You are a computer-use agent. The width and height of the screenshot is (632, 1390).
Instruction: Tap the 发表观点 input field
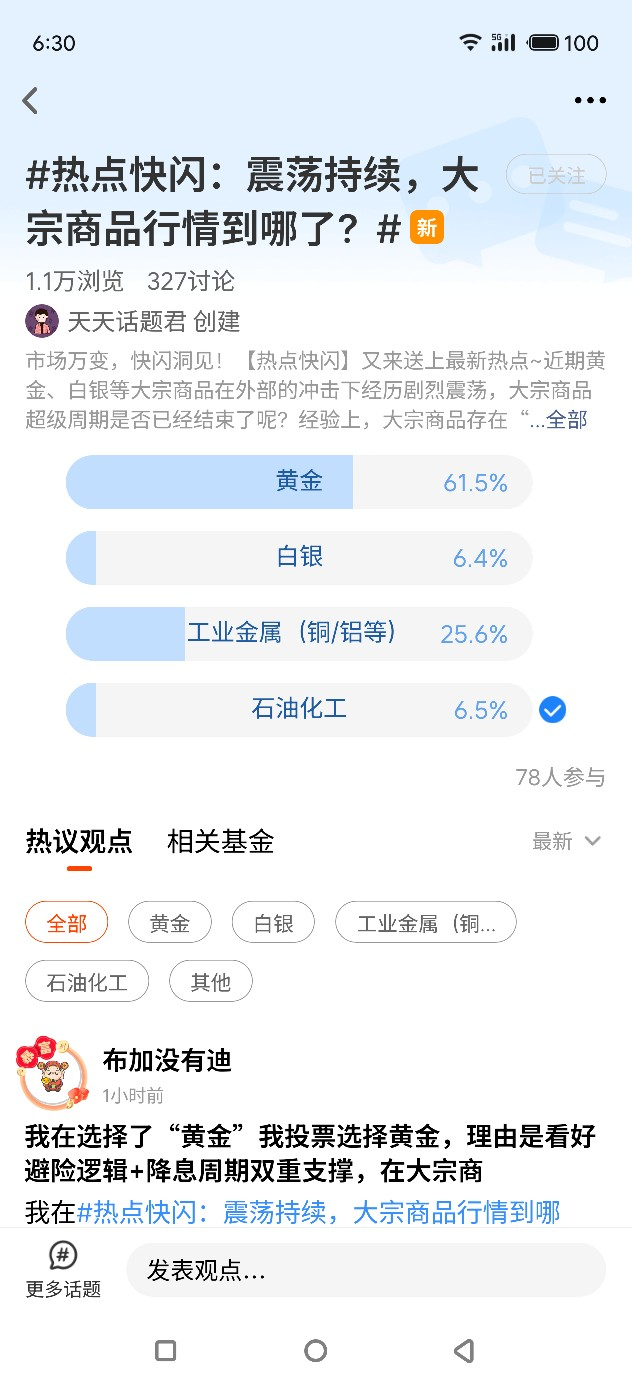pos(366,1271)
